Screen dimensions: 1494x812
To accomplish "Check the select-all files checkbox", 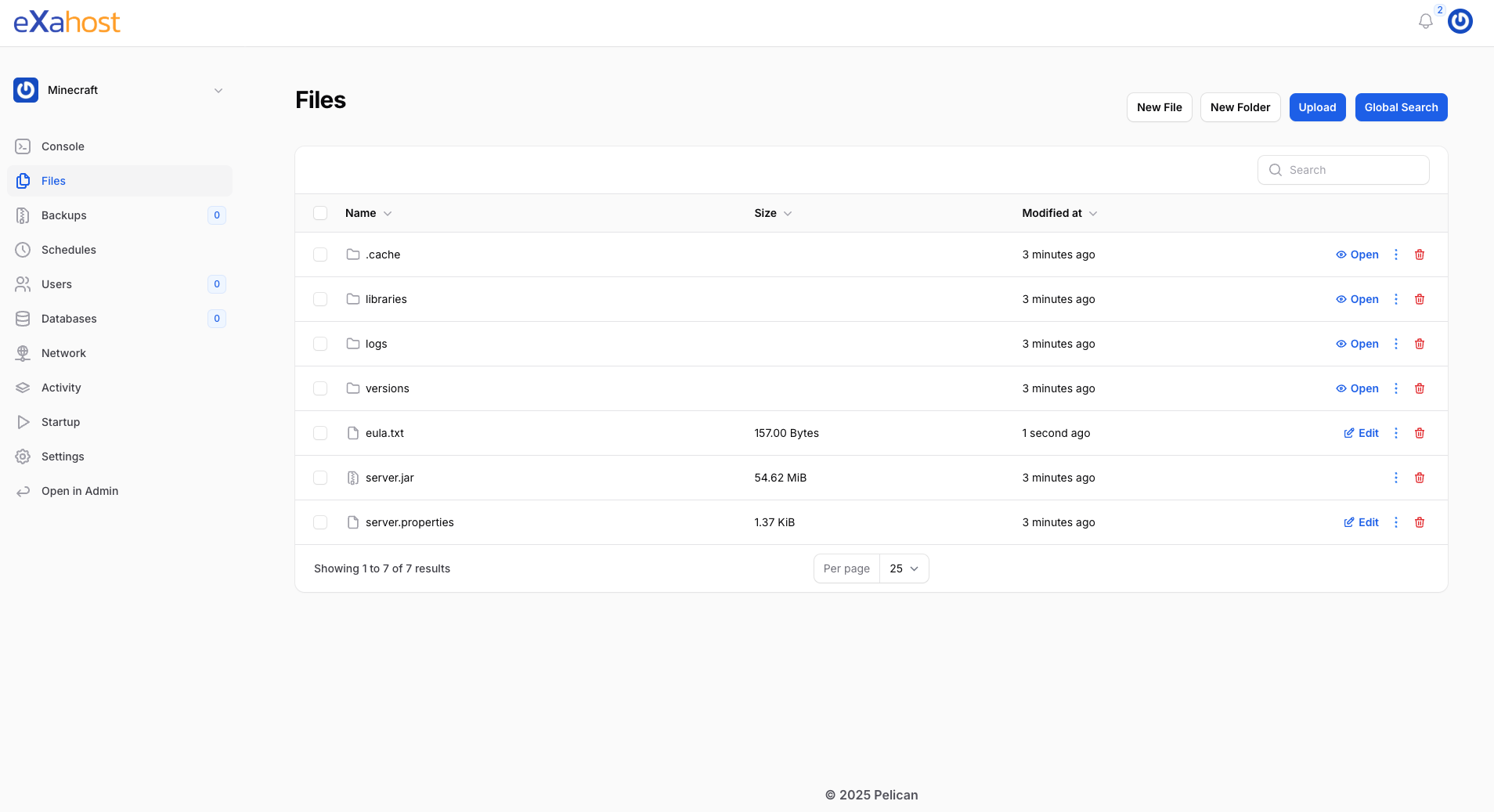I will (320, 213).
